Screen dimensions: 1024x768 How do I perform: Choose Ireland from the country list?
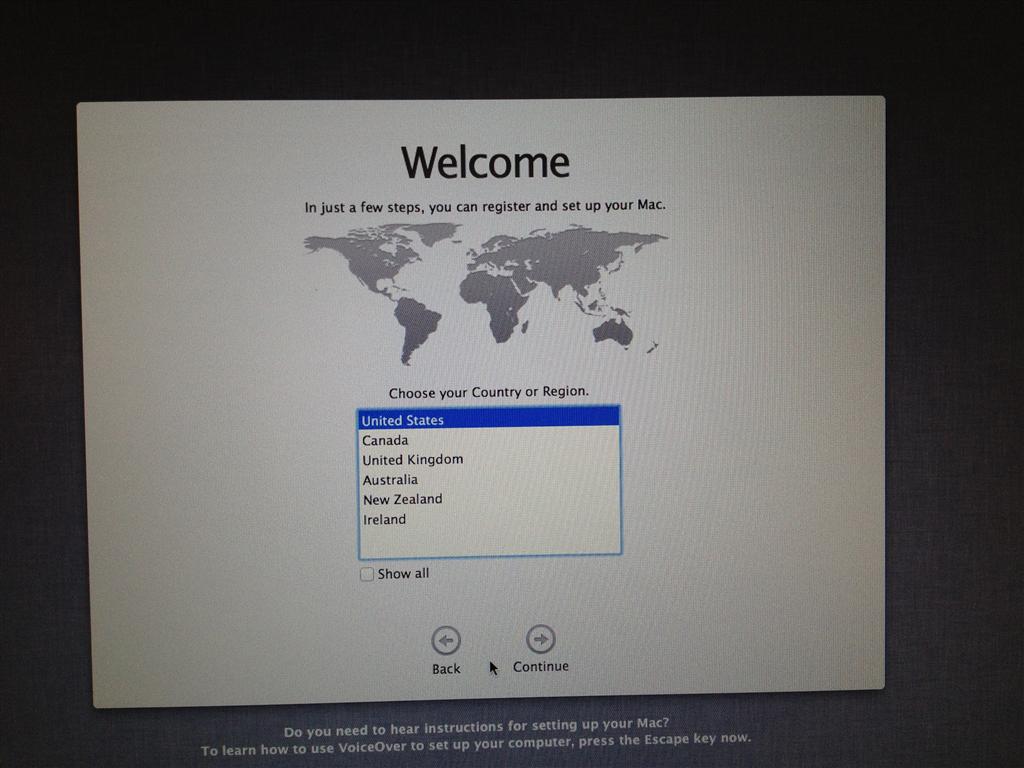click(x=488, y=519)
